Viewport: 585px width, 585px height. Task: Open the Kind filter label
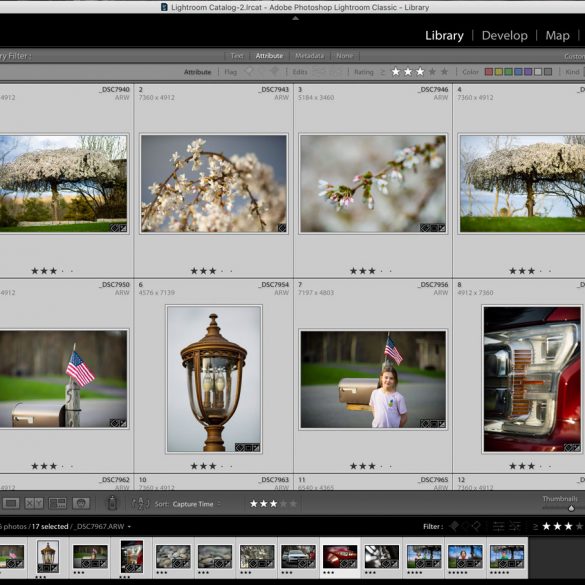pos(572,72)
